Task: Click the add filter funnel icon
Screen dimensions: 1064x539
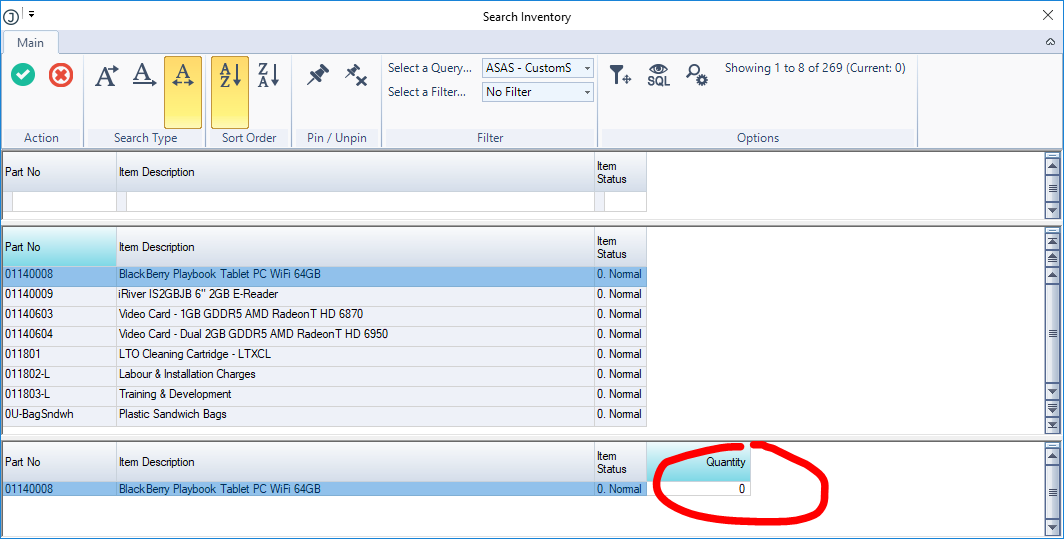Action: click(x=620, y=74)
